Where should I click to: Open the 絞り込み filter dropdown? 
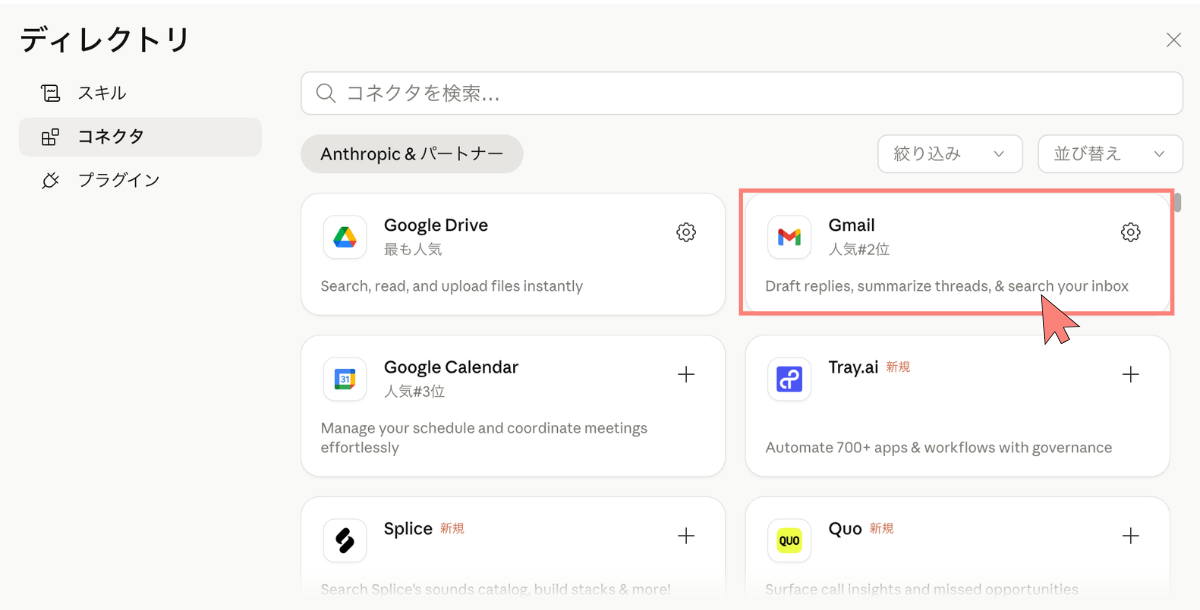pos(950,154)
